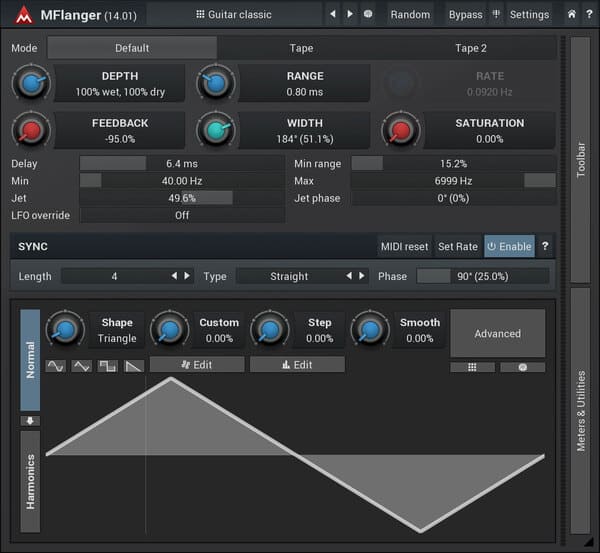Image resolution: width=600 pixels, height=553 pixels.
Task: Increase Length with right arrow
Action: point(187,276)
